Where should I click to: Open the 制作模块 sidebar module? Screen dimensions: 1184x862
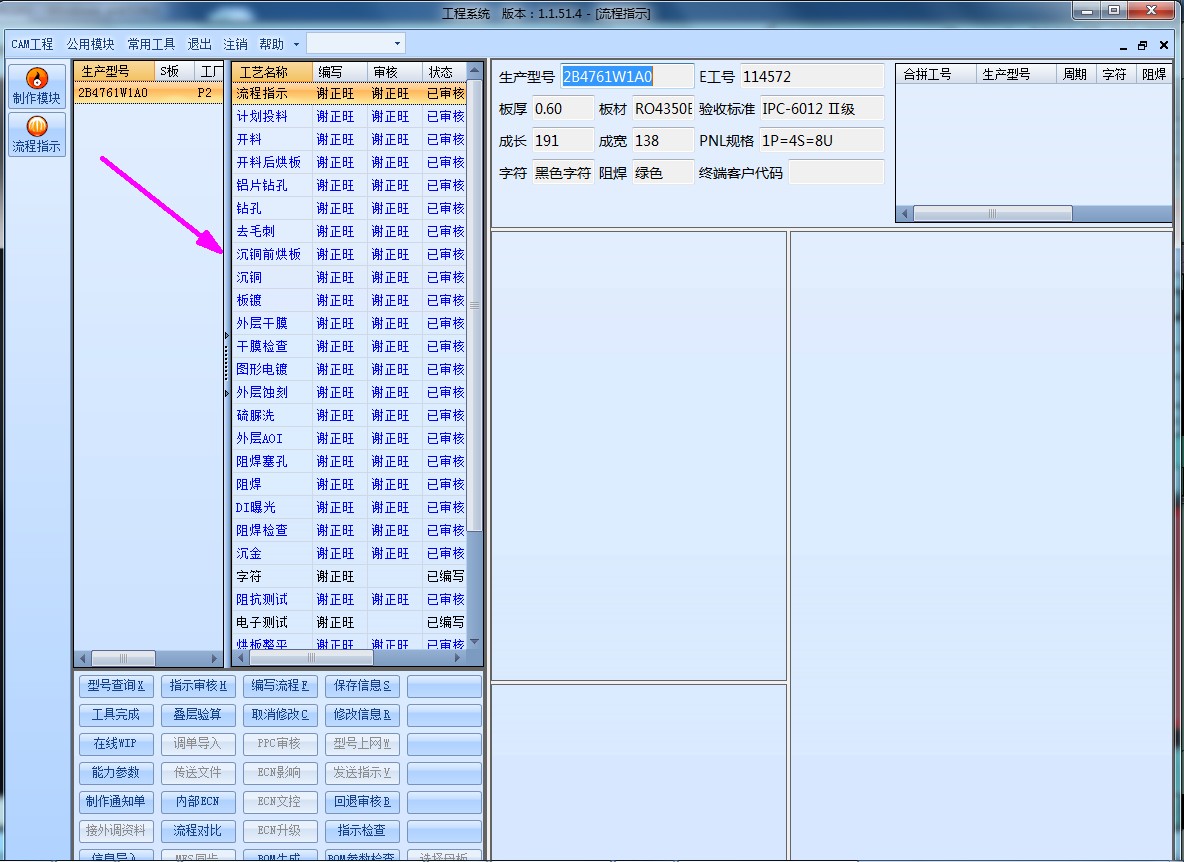point(36,86)
